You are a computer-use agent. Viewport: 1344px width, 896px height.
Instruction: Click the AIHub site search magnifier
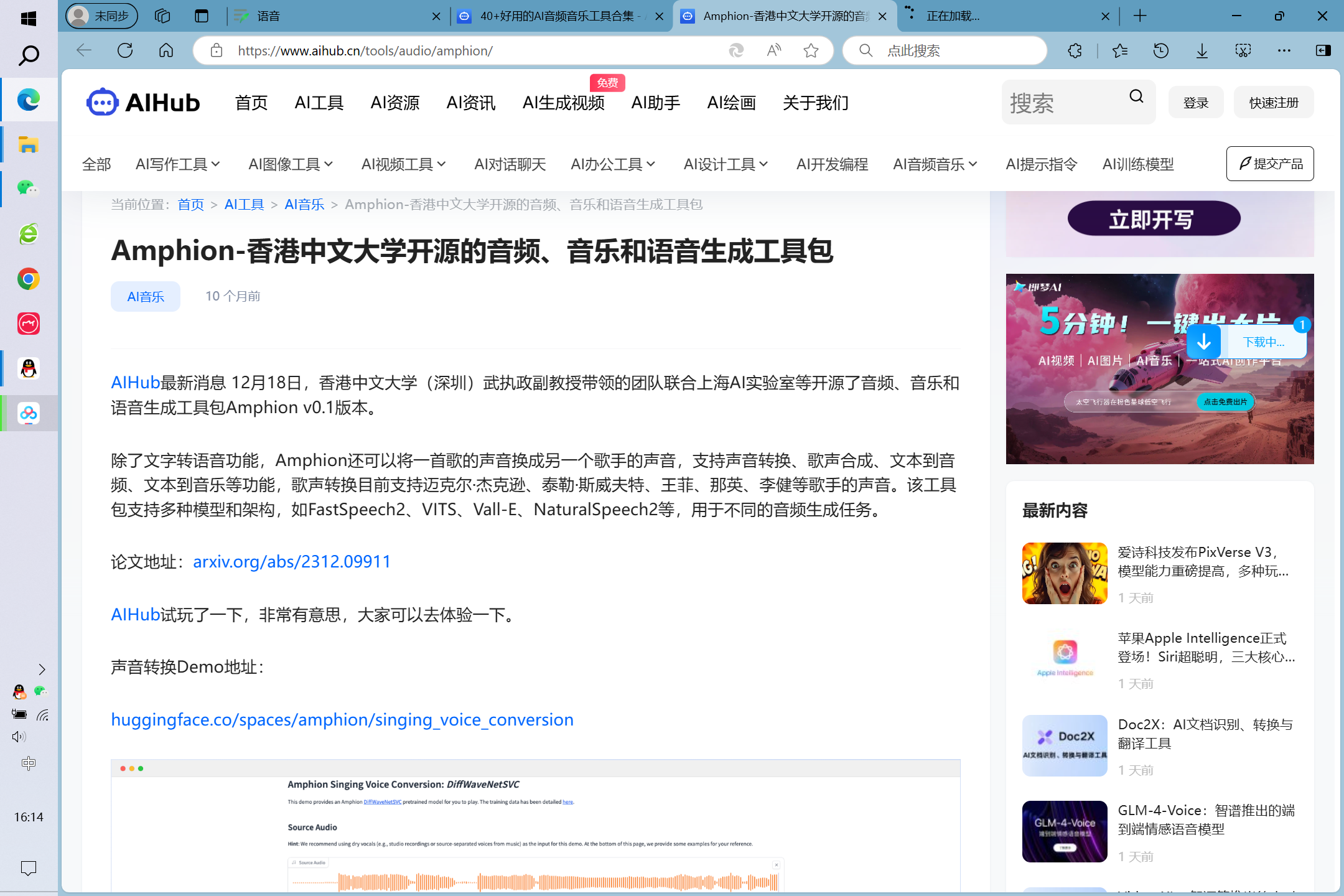click(1136, 96)
